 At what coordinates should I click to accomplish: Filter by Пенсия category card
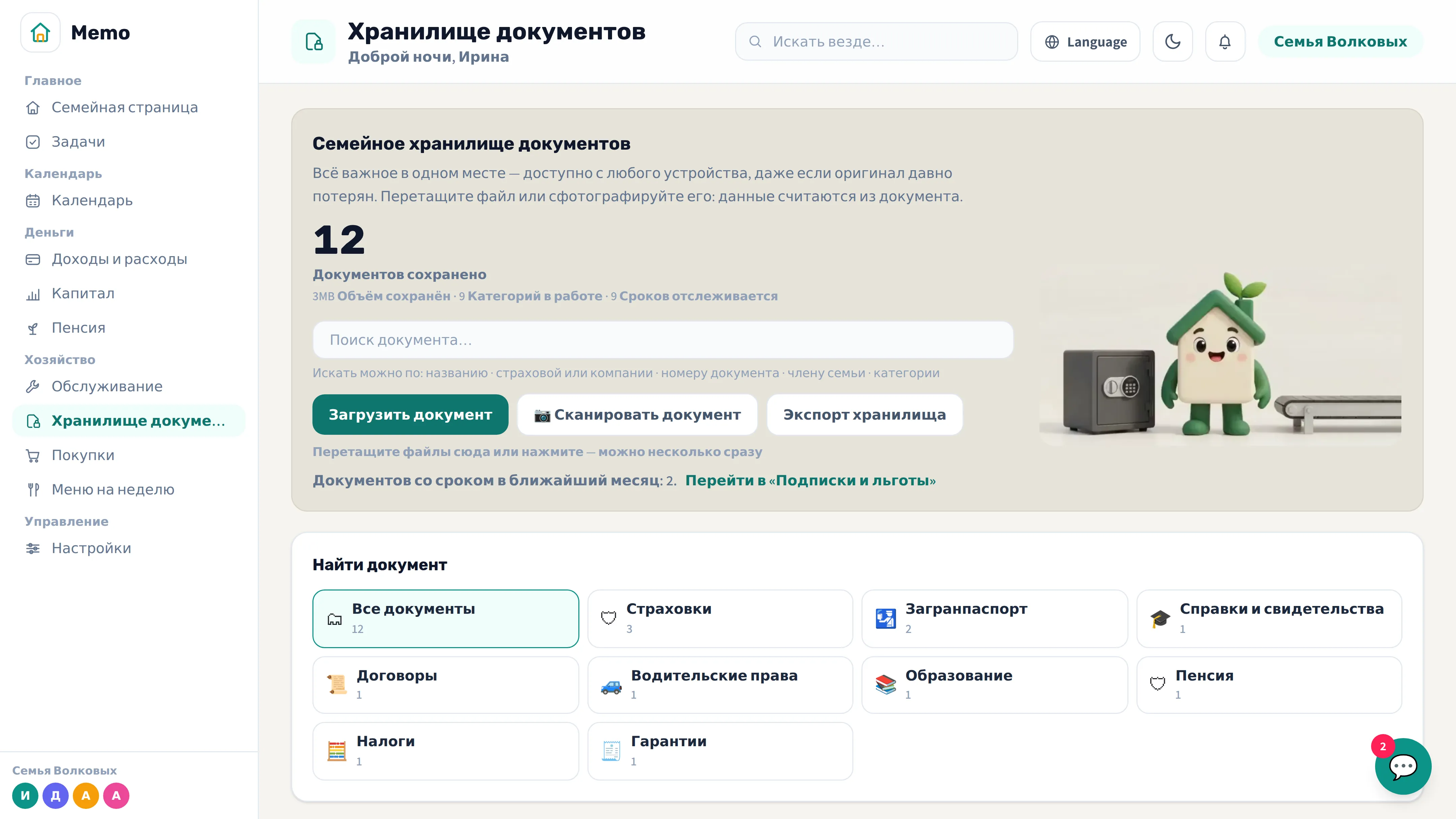1269,685
